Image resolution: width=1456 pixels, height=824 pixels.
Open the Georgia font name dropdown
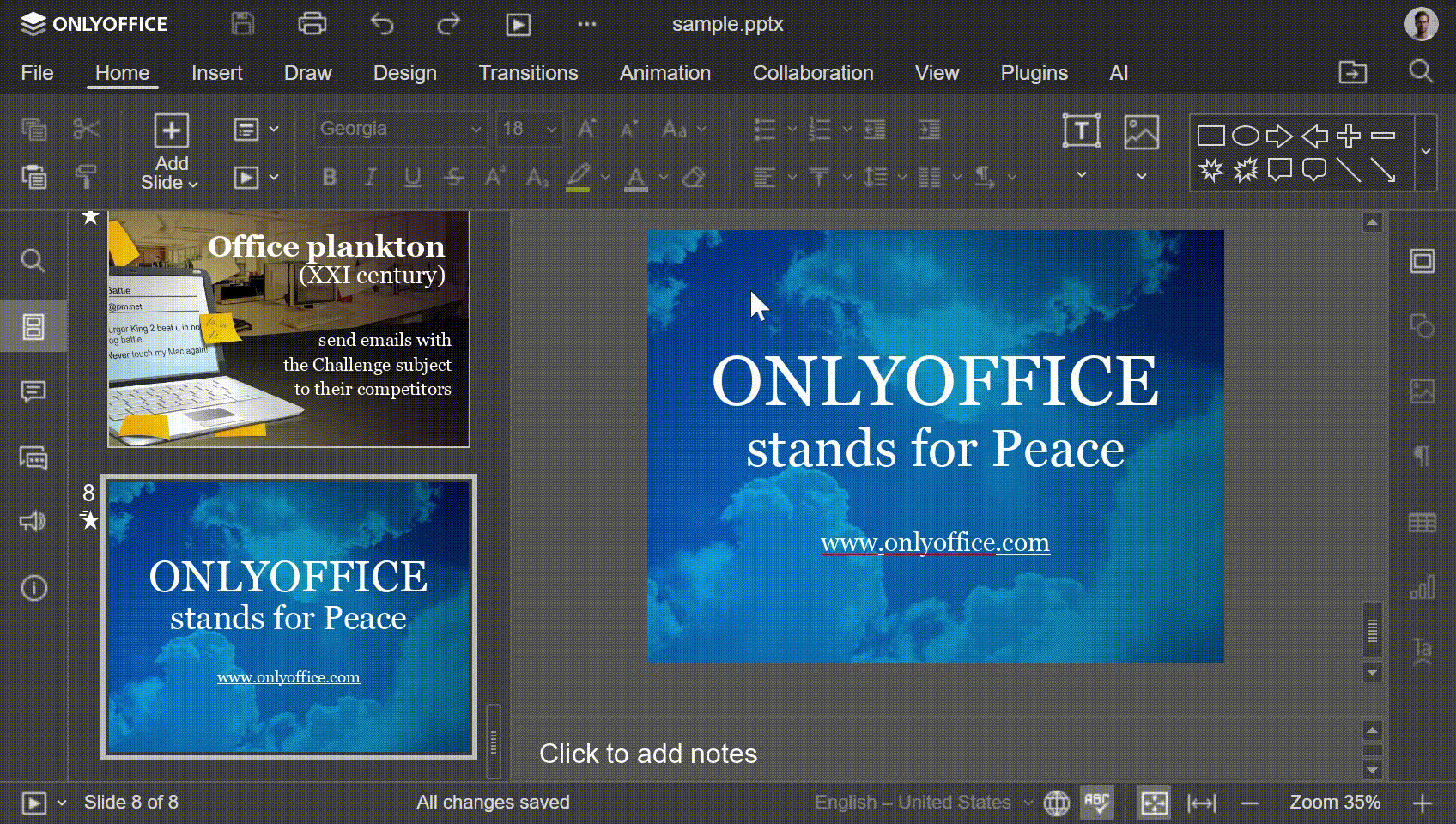point(476,130)
